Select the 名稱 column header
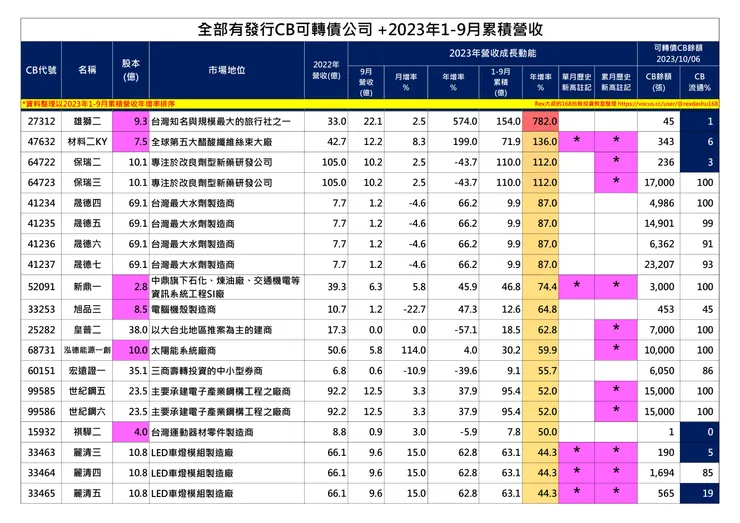This screenshot has height=523, width=740. tap(87, 70)
